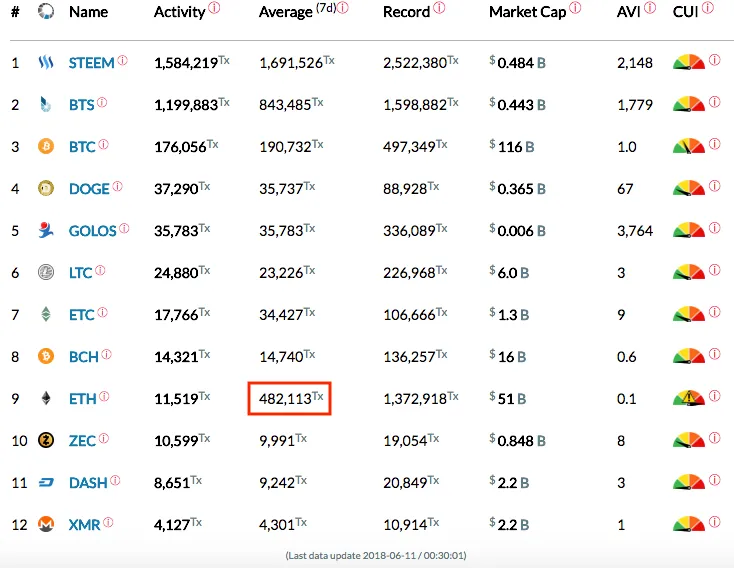Sort by the Name column header

click(x=88, y=12)
